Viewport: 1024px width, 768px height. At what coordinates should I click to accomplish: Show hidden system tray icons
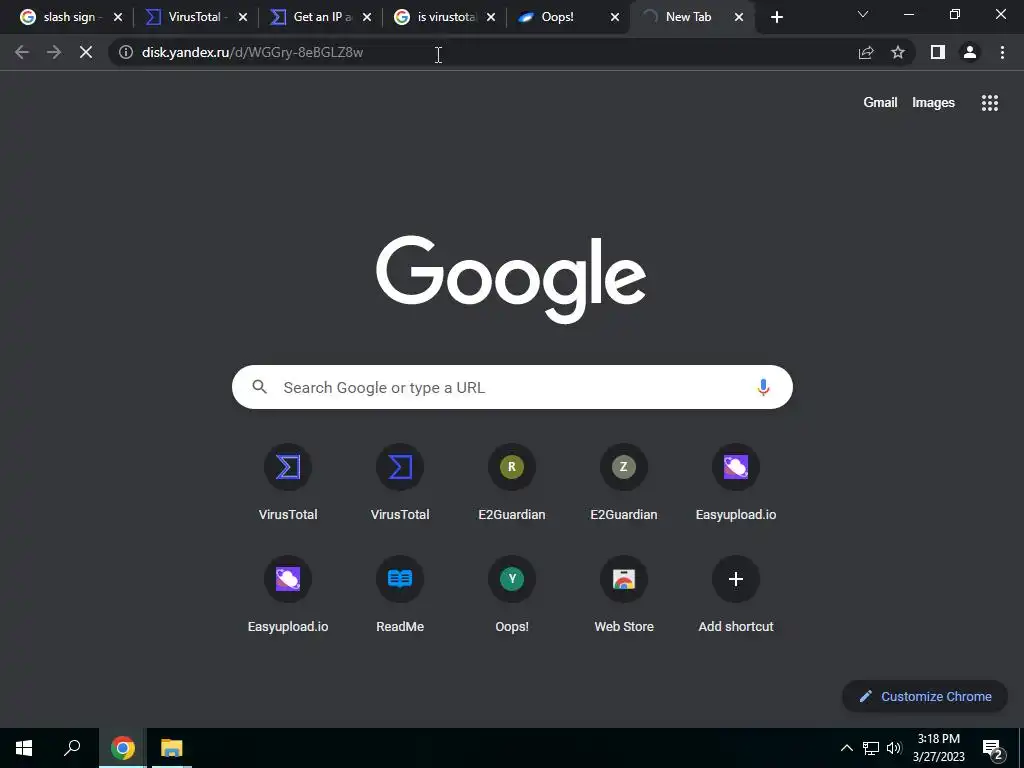click(x=846, y=748)
